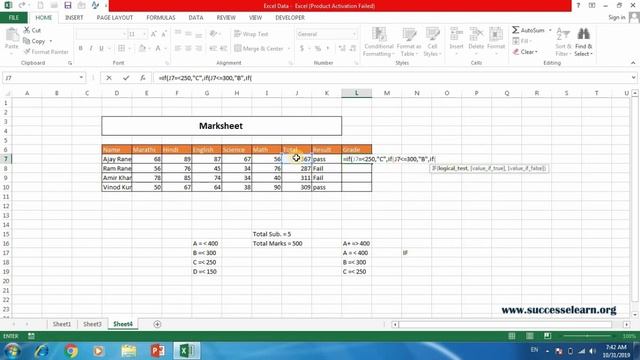Click the Format cells icon
This screenshot has height=360, width=640.
(x=496, y=34)
